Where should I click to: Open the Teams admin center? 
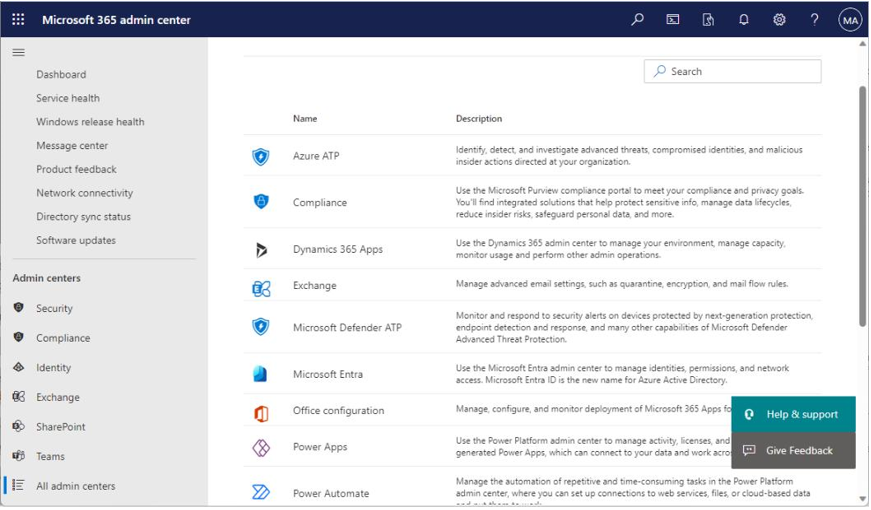50,457
